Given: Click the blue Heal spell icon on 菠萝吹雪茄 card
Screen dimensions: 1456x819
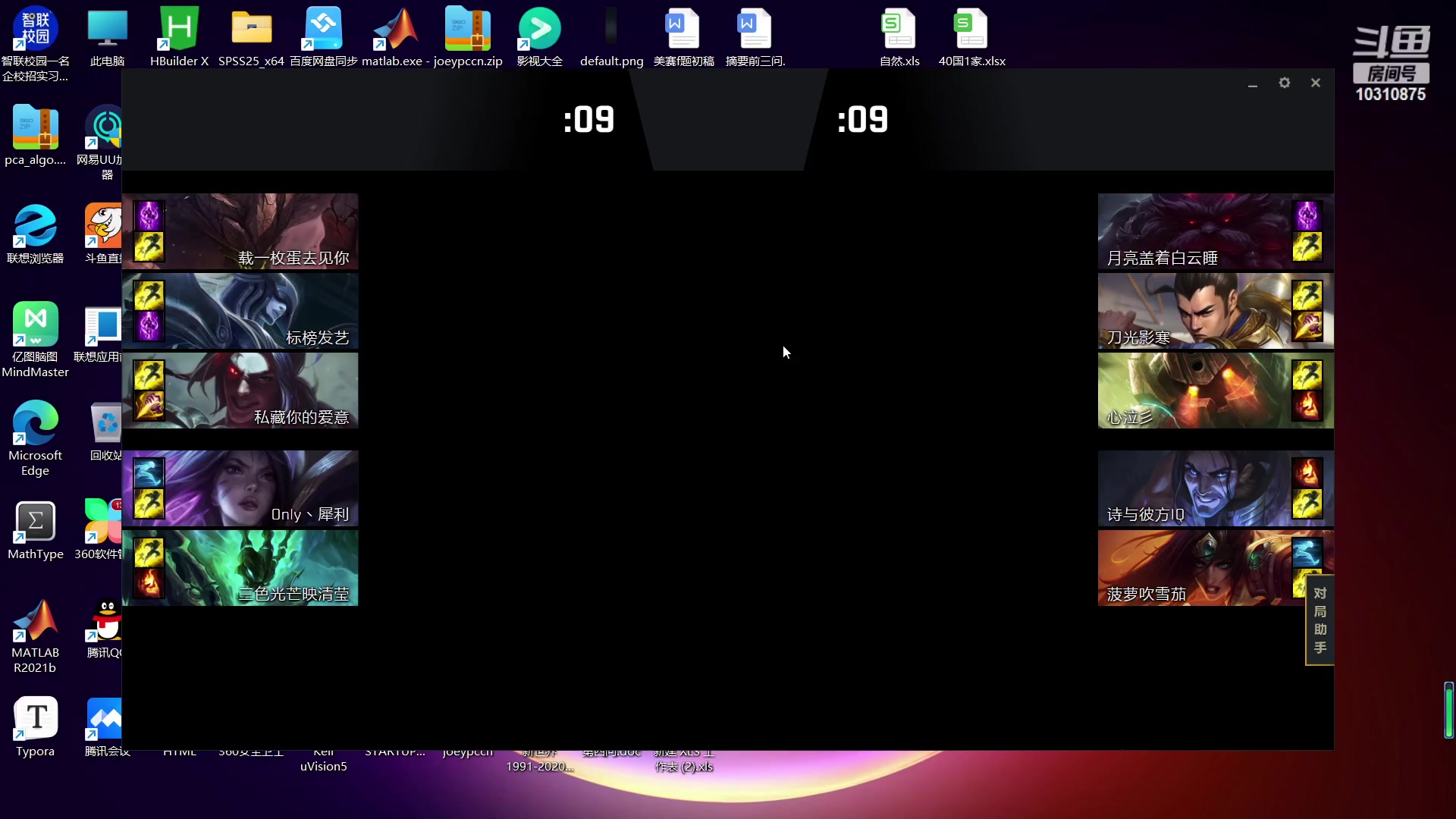Looking at the screenshot, I should (x=1307, y=552).
